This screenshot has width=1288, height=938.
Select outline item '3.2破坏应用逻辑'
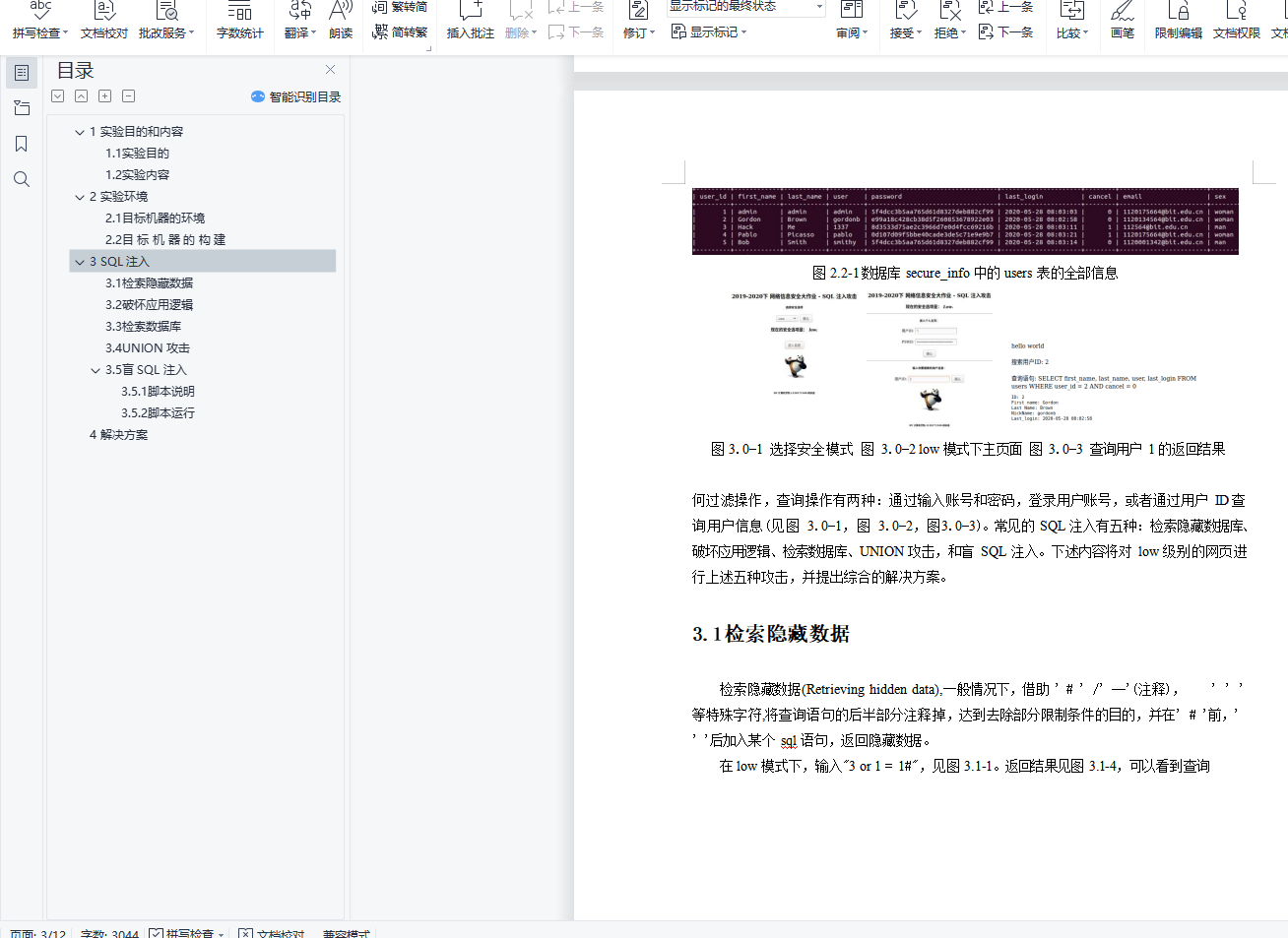coord(150,305)
